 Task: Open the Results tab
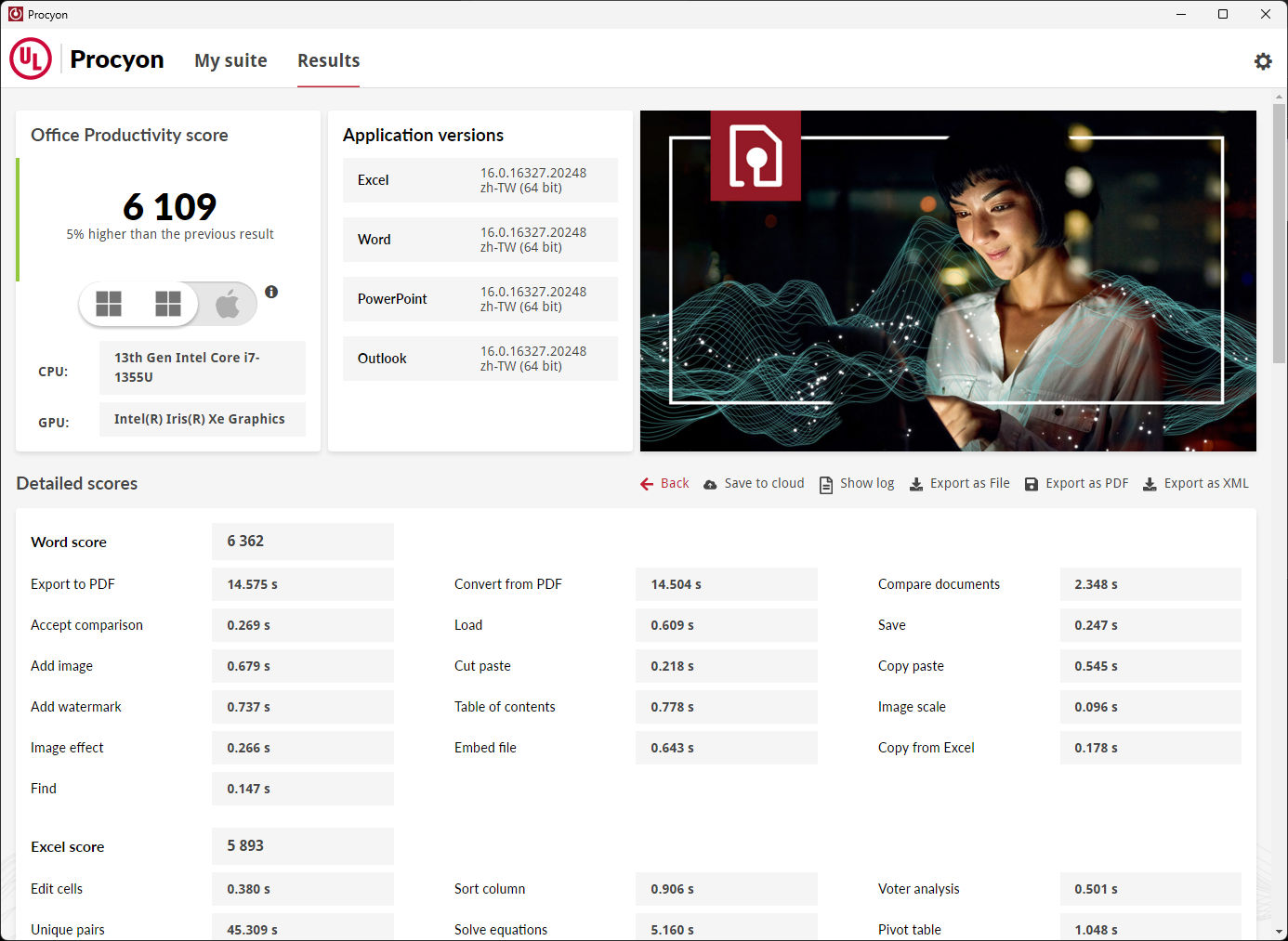click(328, 60)
